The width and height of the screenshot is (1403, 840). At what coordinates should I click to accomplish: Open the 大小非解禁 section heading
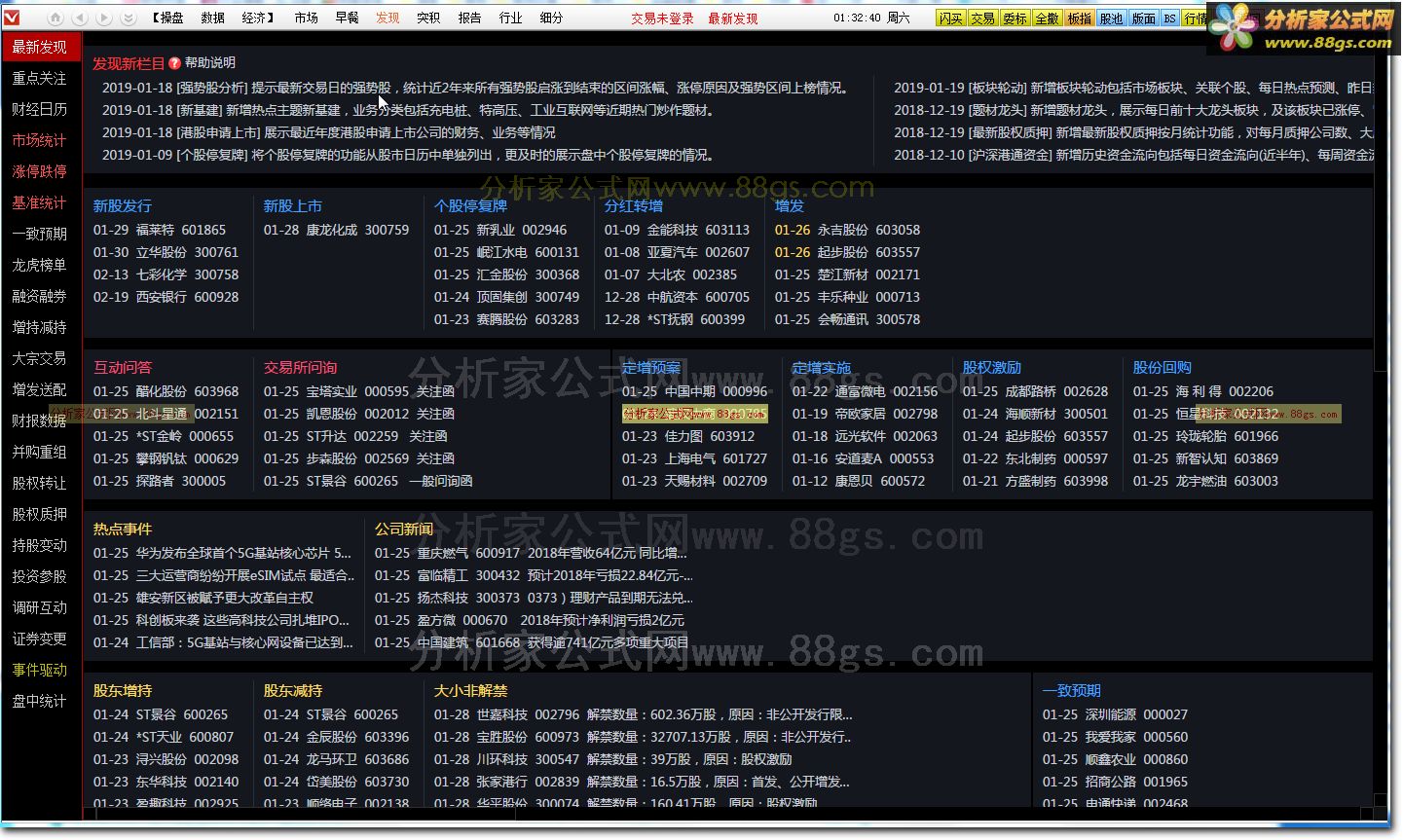pyautogui.click(x=471, y=691)
